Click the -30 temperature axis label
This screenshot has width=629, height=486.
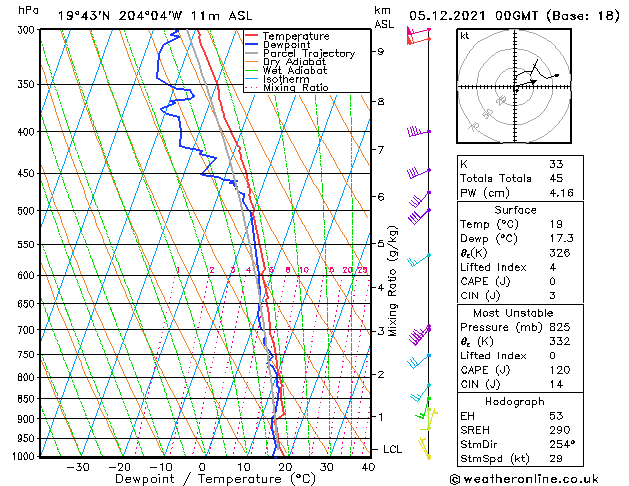click(x=77, y=467)
